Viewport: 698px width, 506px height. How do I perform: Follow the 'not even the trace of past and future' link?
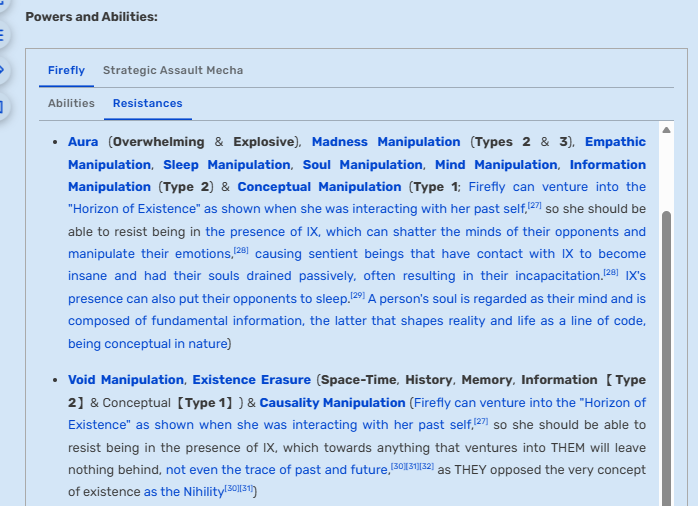[278, 470]
